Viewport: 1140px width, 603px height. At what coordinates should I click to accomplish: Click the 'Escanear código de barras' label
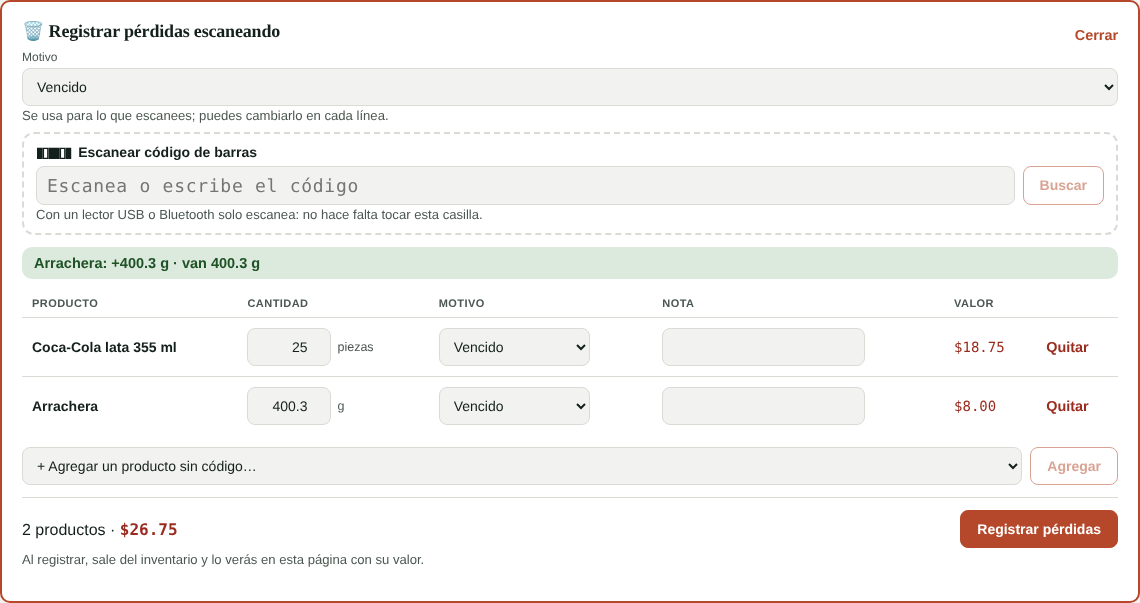(x=167, y=153)
